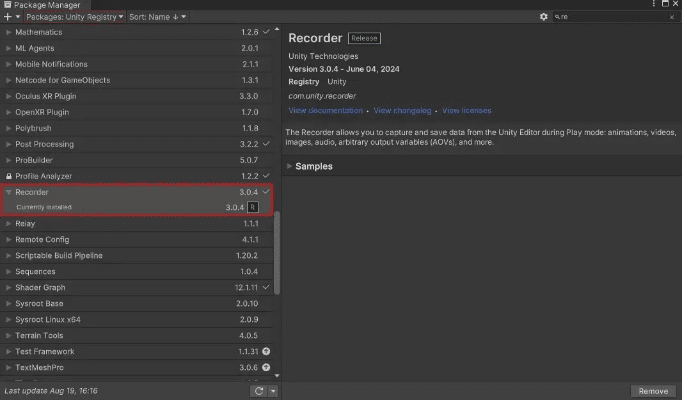Viewport: 682px width, 400px height.
Task: Click into the package search field
Action: pyautogui.click(x=610, y=17)
